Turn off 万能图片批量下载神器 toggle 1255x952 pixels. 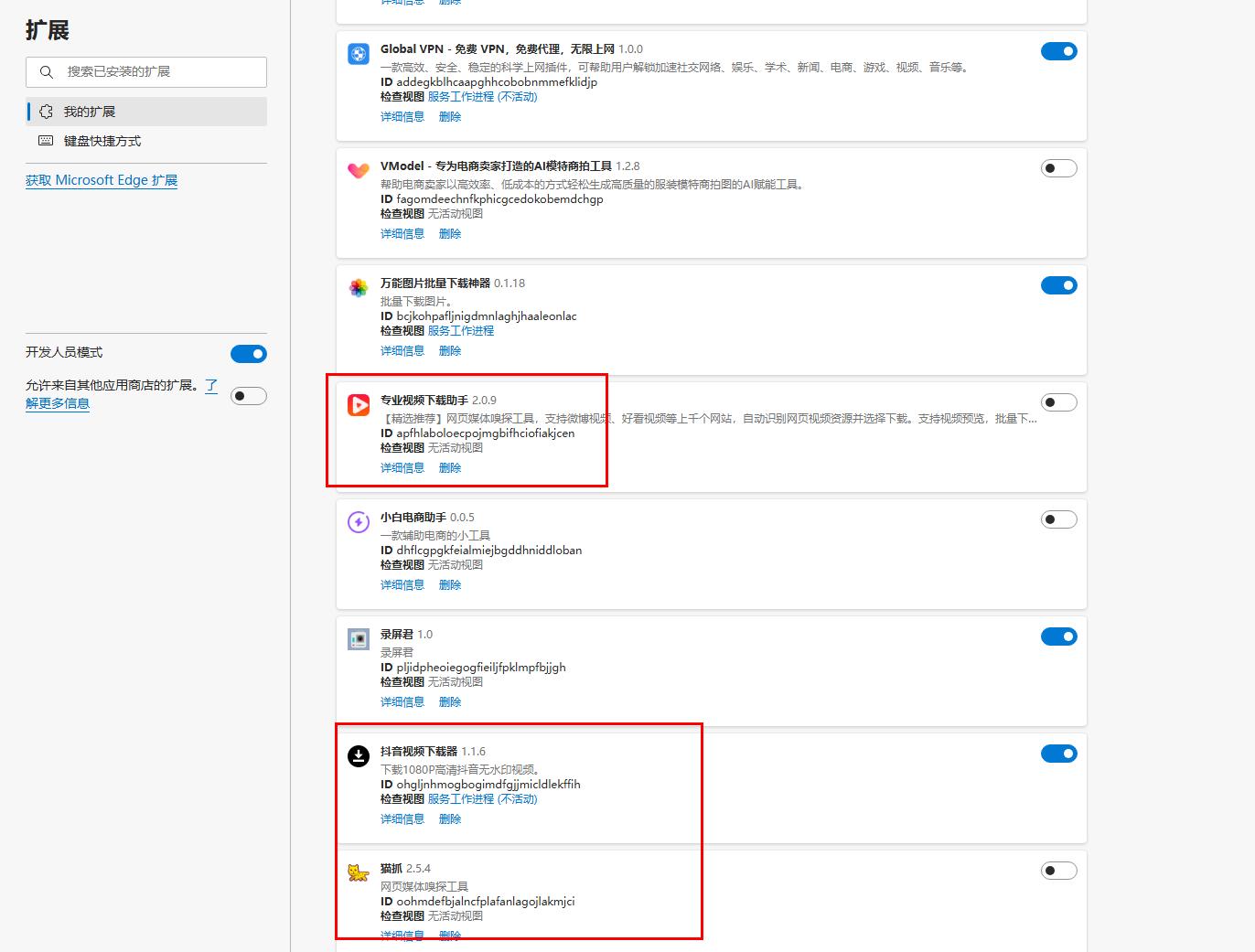coord(1059,285)
